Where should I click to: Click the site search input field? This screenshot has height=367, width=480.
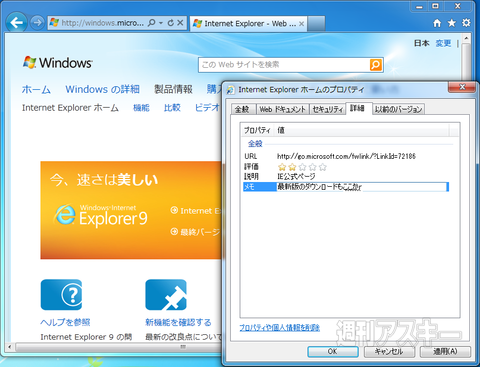tap(284, 65)
